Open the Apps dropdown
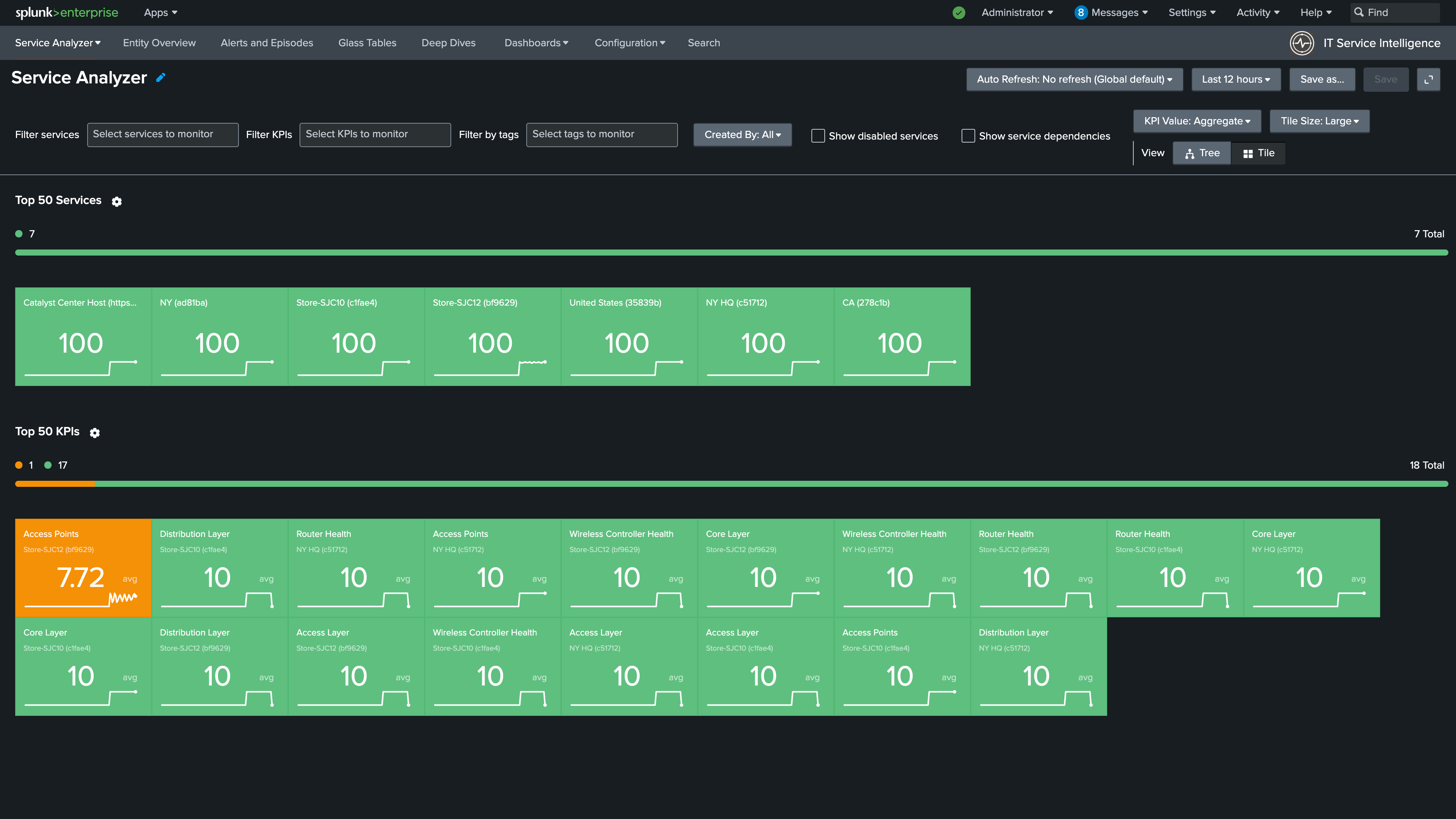This screenshot has width=1456, height=819. coord(160,13)
